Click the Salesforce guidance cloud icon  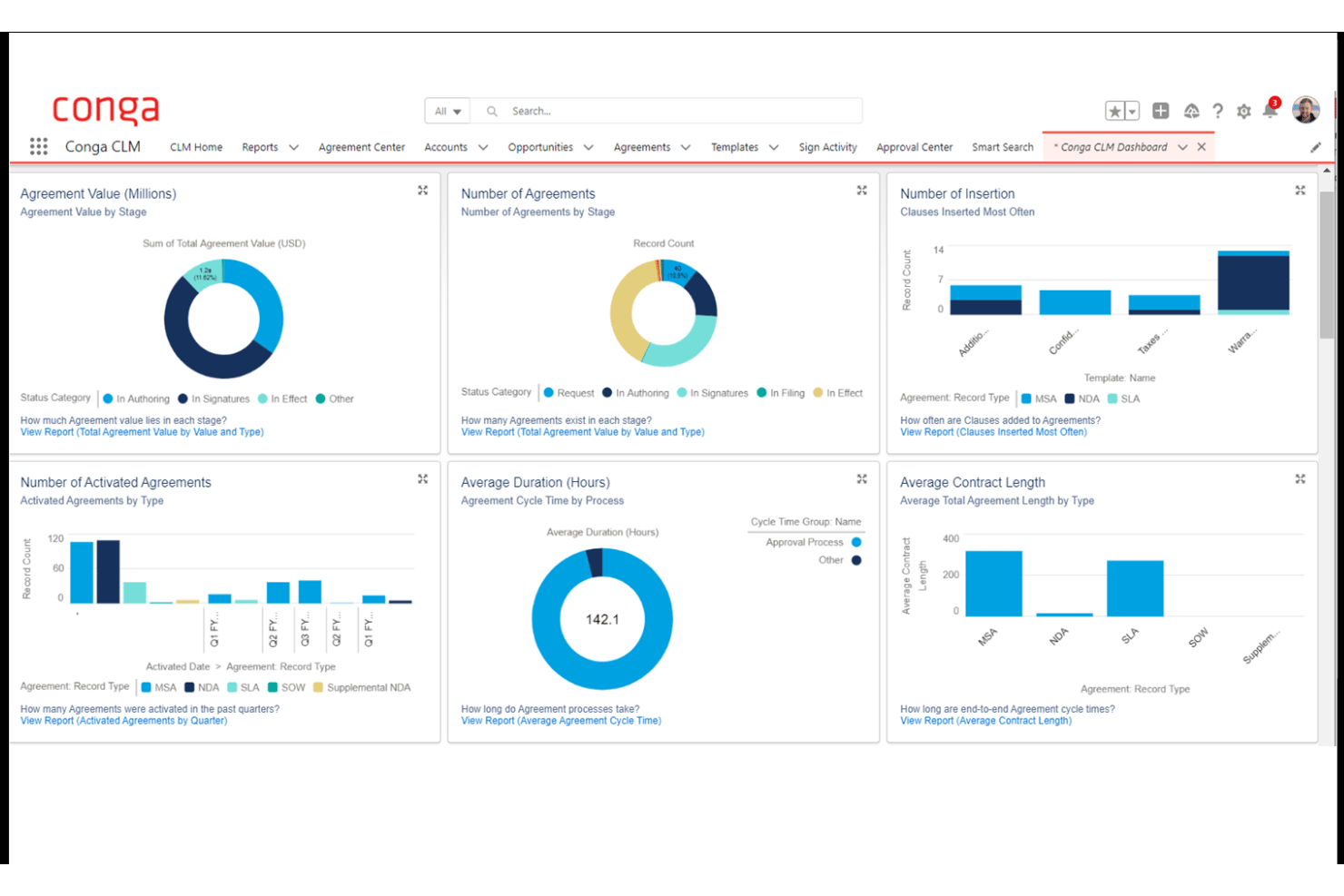coord(1191,111)
